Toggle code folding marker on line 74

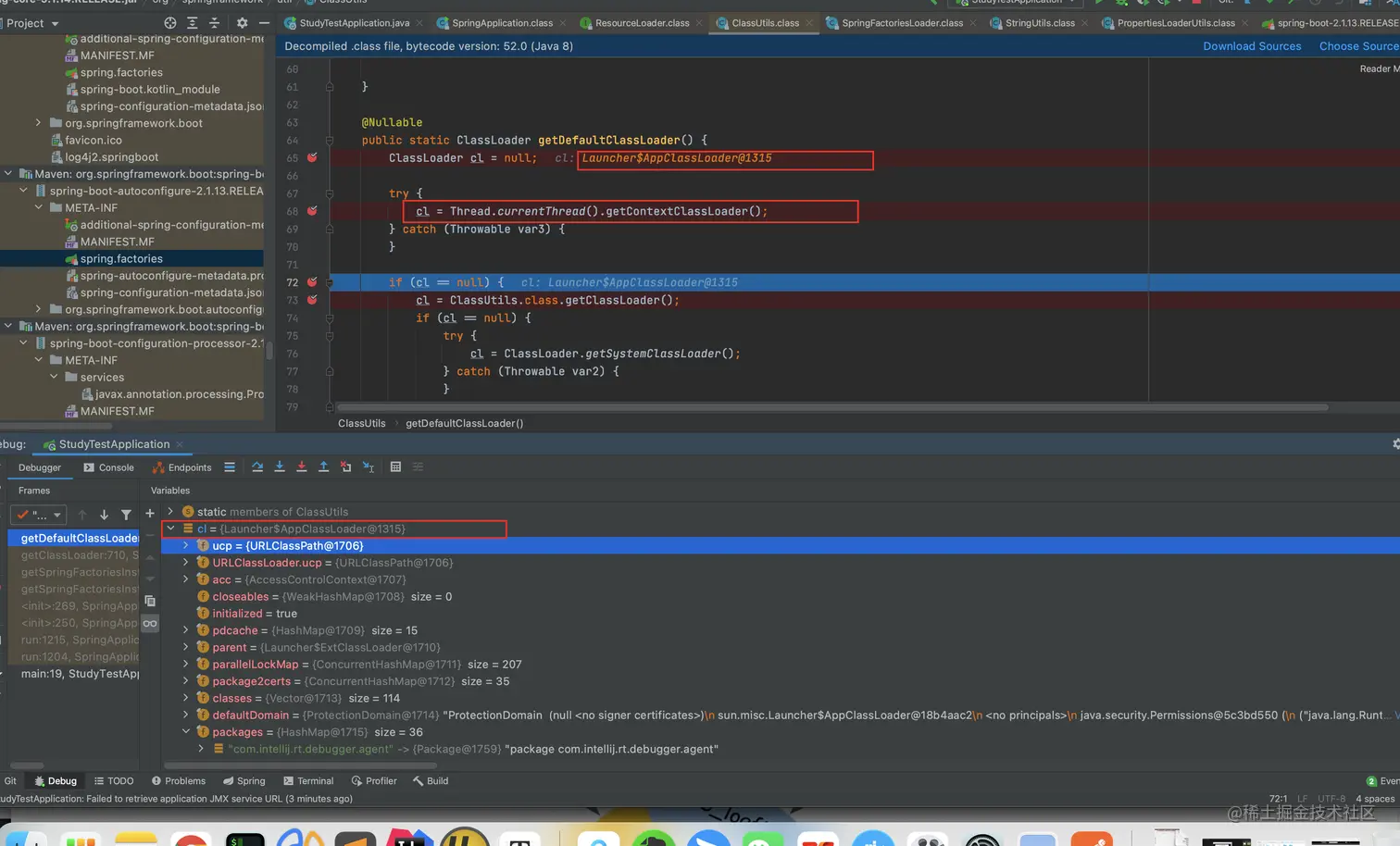[330, 317]
